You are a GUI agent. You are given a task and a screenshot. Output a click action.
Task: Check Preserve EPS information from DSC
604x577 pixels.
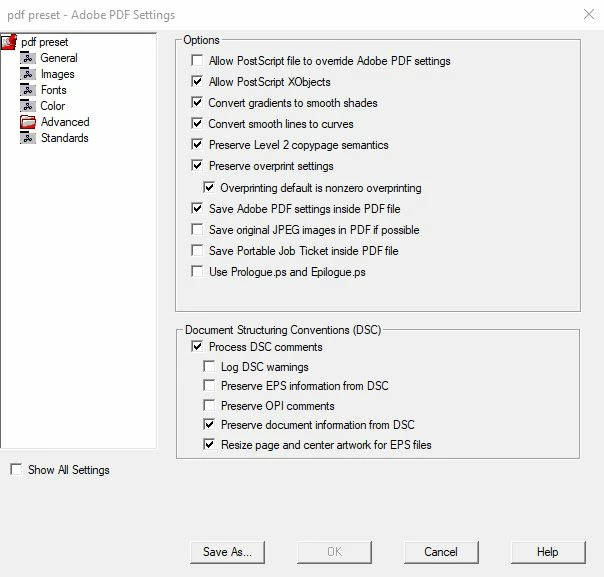209,386
